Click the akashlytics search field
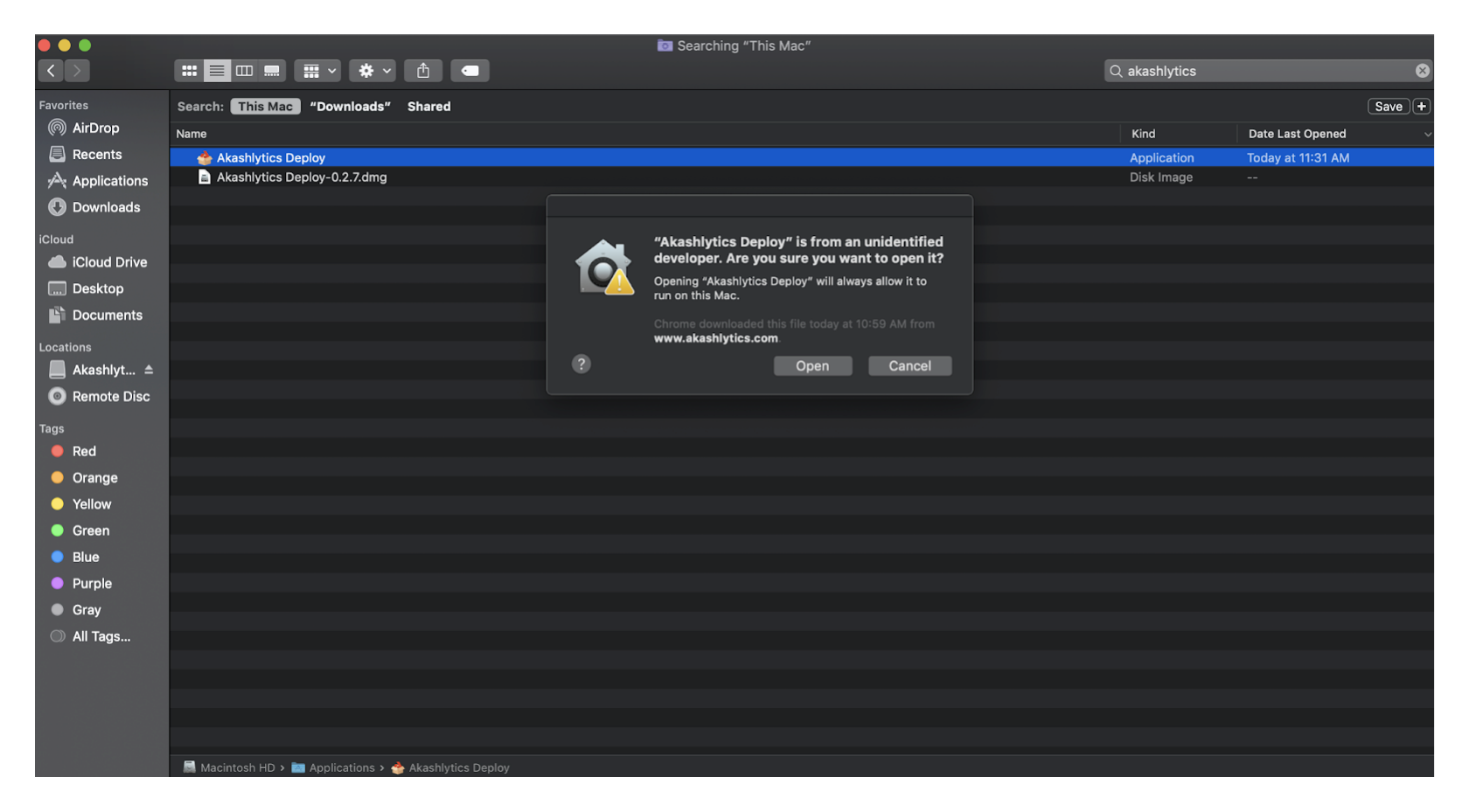This screenshot has width=1469, height=812. click(1268, 71)
